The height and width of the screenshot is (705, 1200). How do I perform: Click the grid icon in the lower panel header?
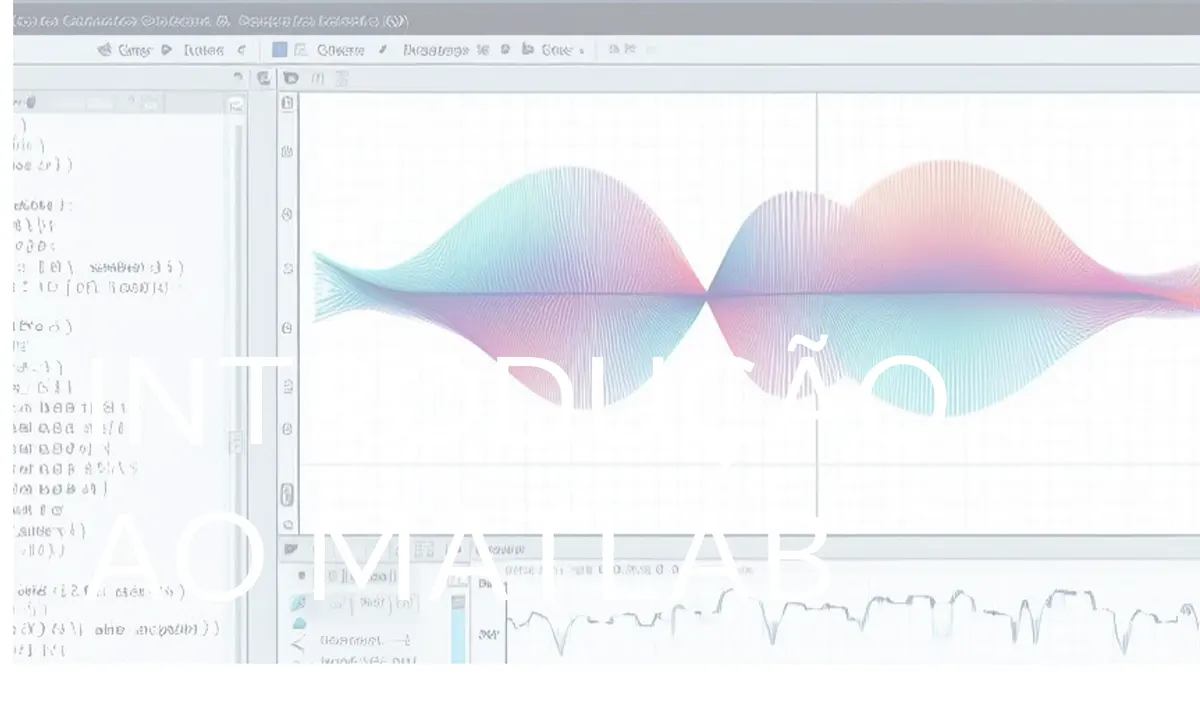[x=424, y=549]
